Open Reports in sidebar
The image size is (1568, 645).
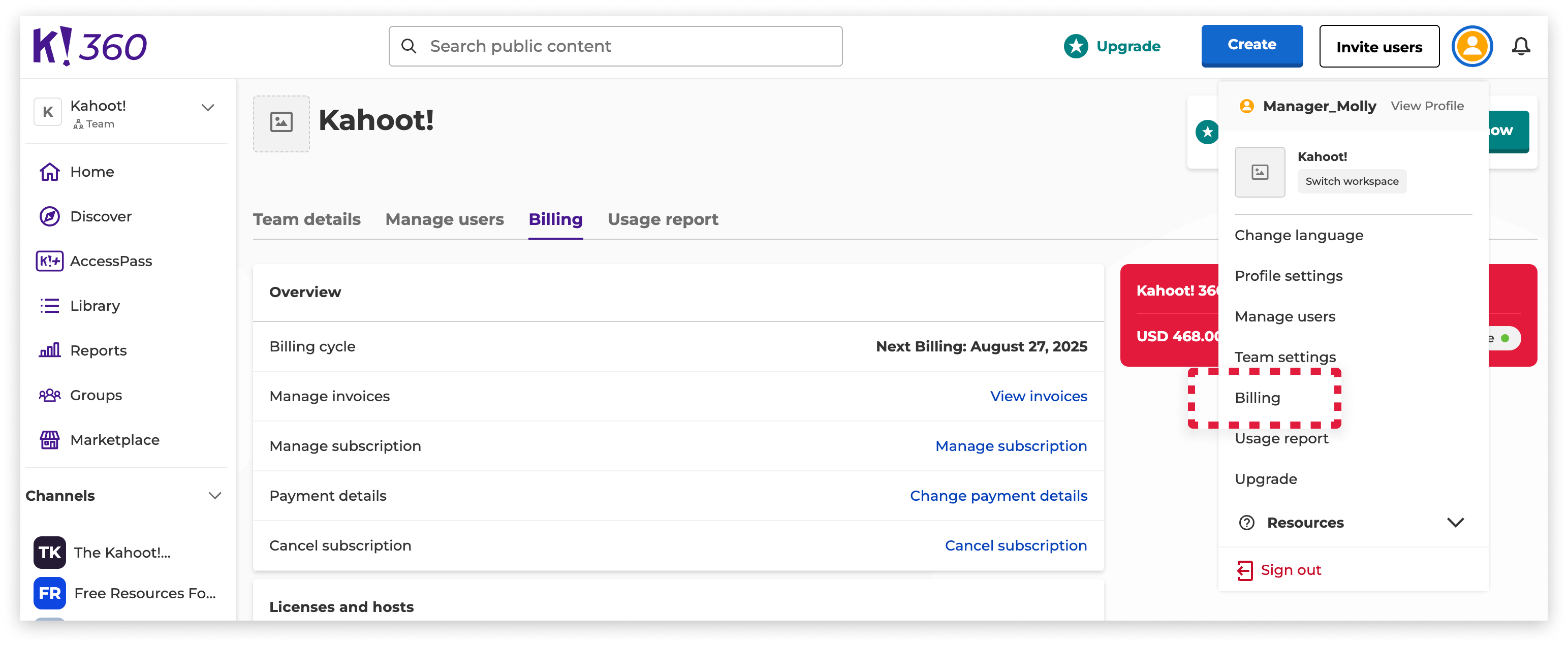(x=98, y=351)
